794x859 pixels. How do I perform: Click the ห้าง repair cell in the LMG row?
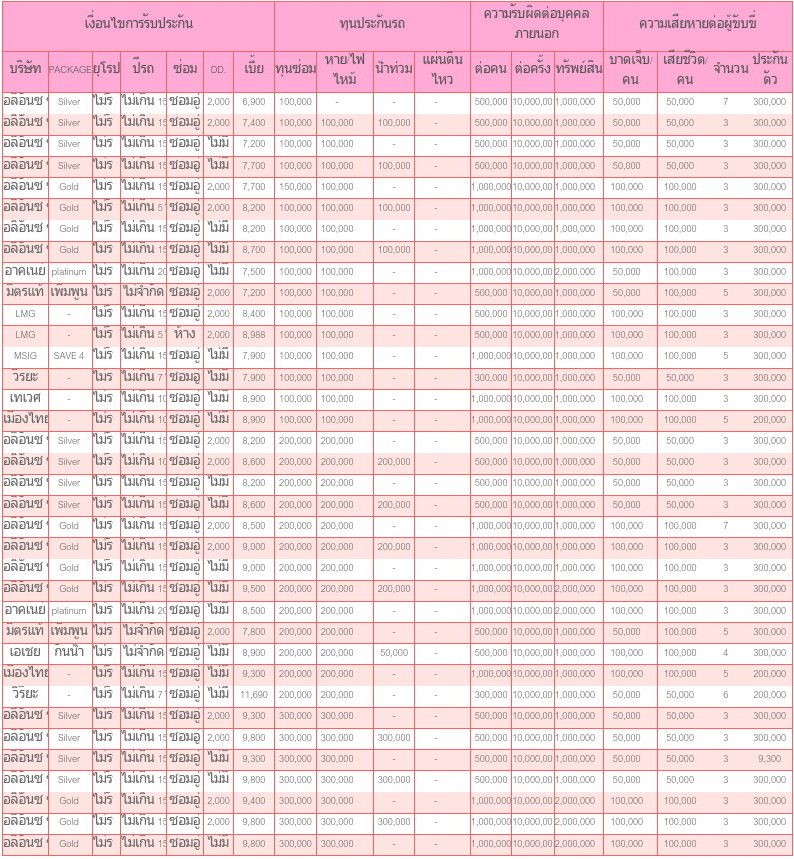(x=185, y=335)
